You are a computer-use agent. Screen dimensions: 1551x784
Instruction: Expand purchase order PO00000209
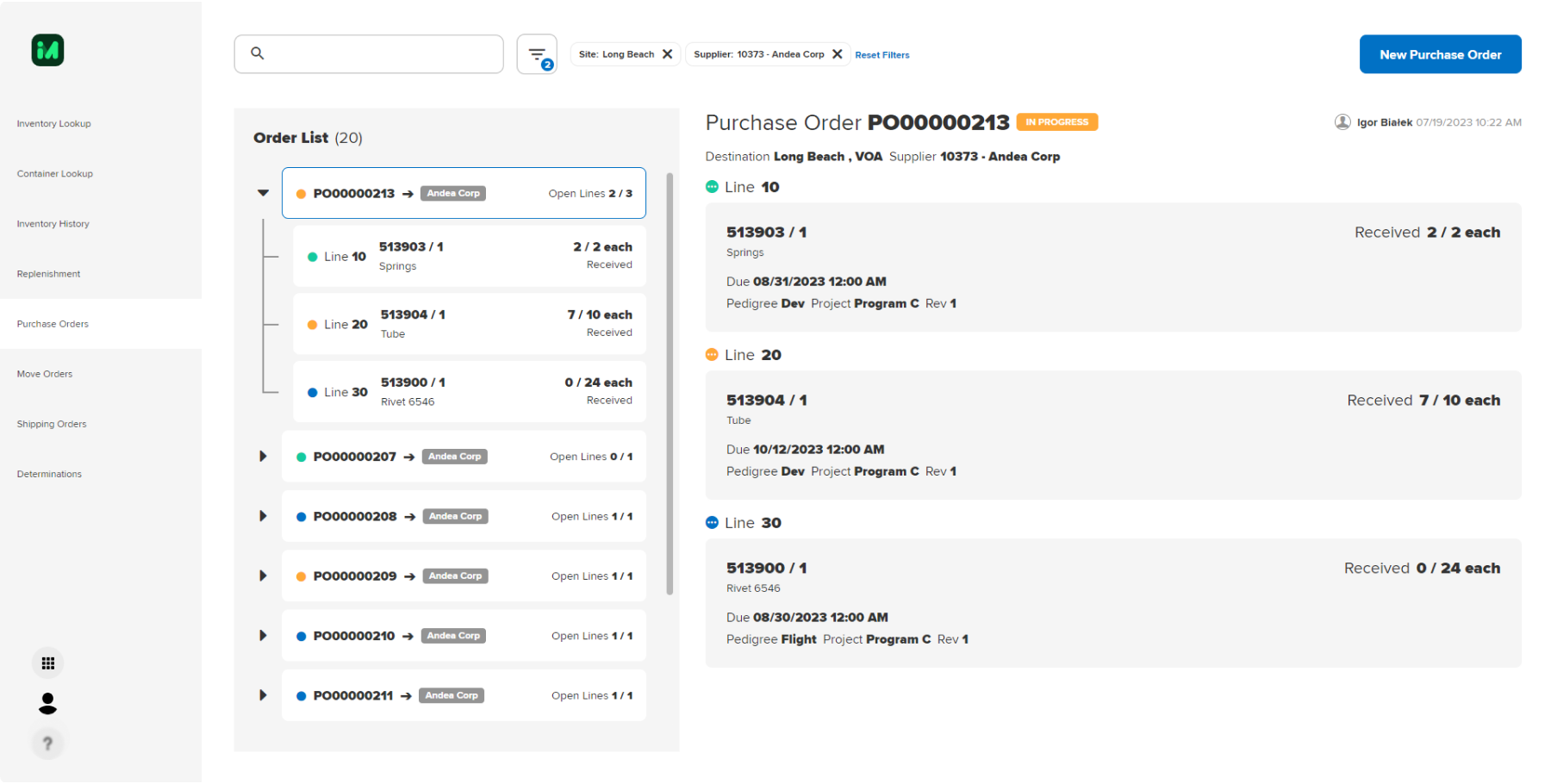pos(264,576)
